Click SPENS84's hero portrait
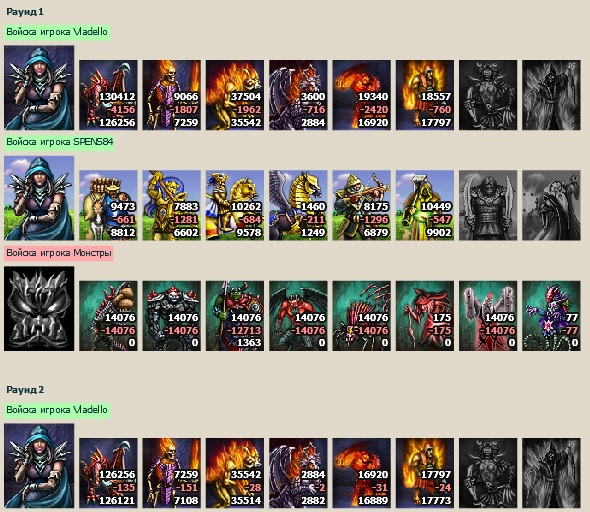 pos(39,198)
